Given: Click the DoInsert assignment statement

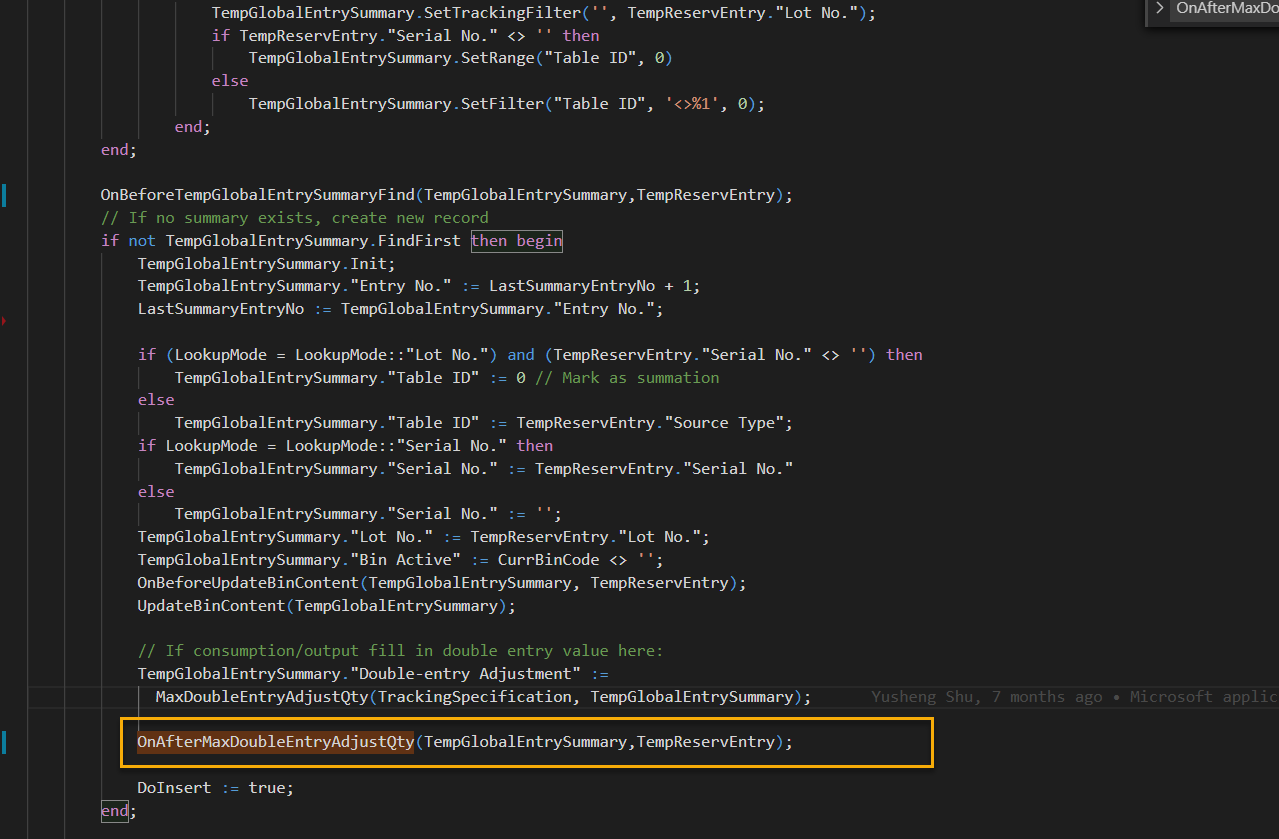Looking at the screenshot, I should pyautogui.click(x=200, y=787).
